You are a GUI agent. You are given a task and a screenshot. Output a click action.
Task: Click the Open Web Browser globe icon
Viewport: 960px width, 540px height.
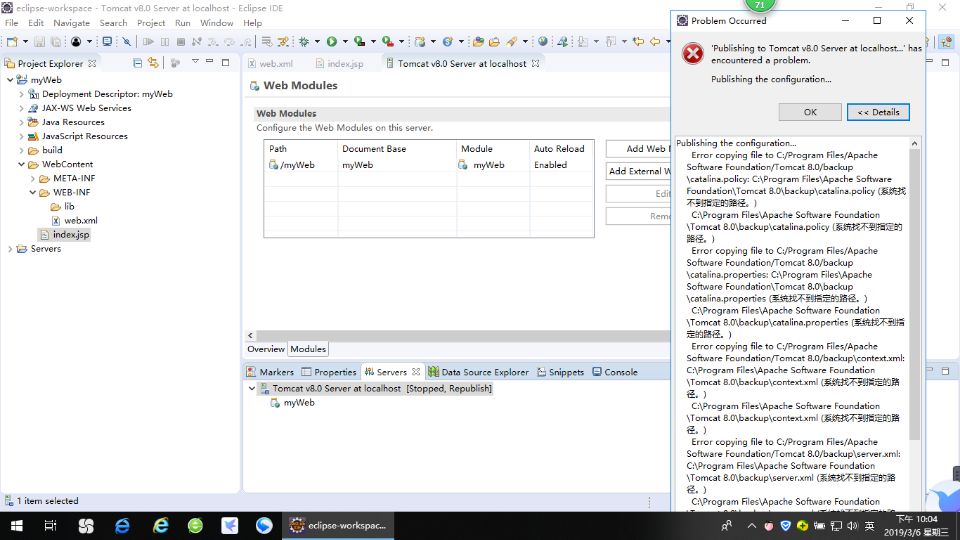[x=542, y=42]
